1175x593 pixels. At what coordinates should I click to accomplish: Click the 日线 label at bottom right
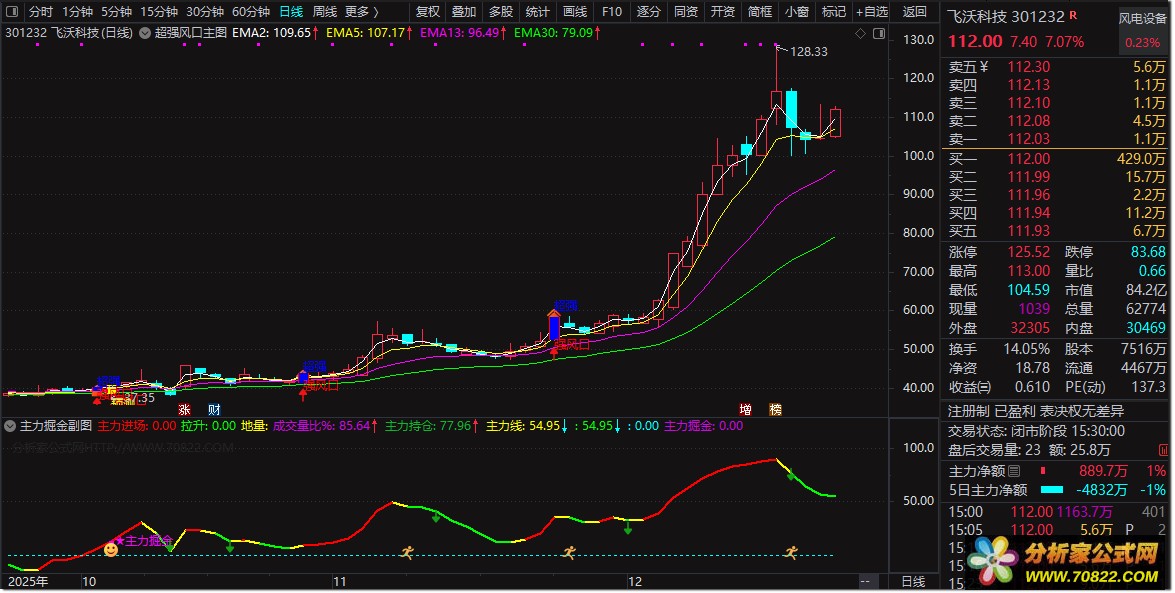point(913,582)
